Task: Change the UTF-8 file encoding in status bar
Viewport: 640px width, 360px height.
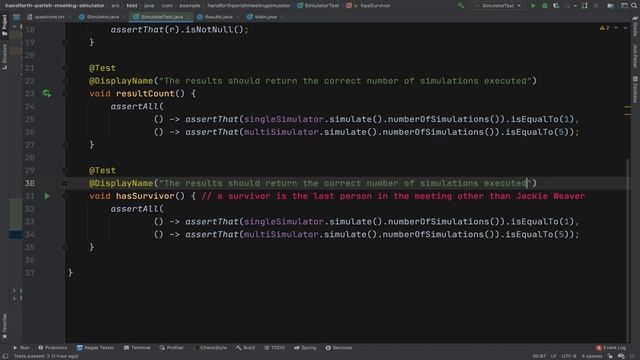Action: [x=569, y=356]
